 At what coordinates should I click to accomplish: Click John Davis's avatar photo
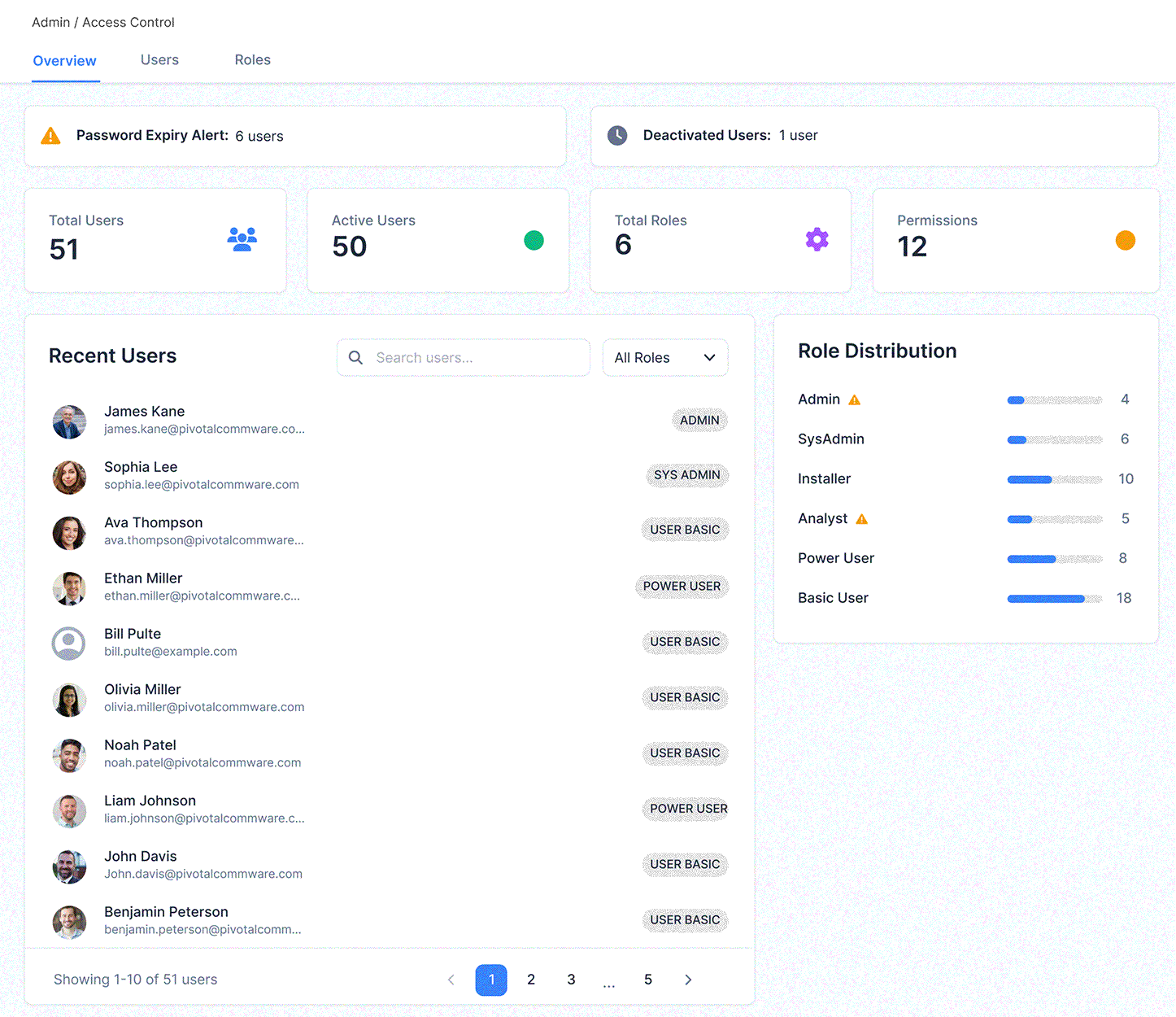point(69,866)
